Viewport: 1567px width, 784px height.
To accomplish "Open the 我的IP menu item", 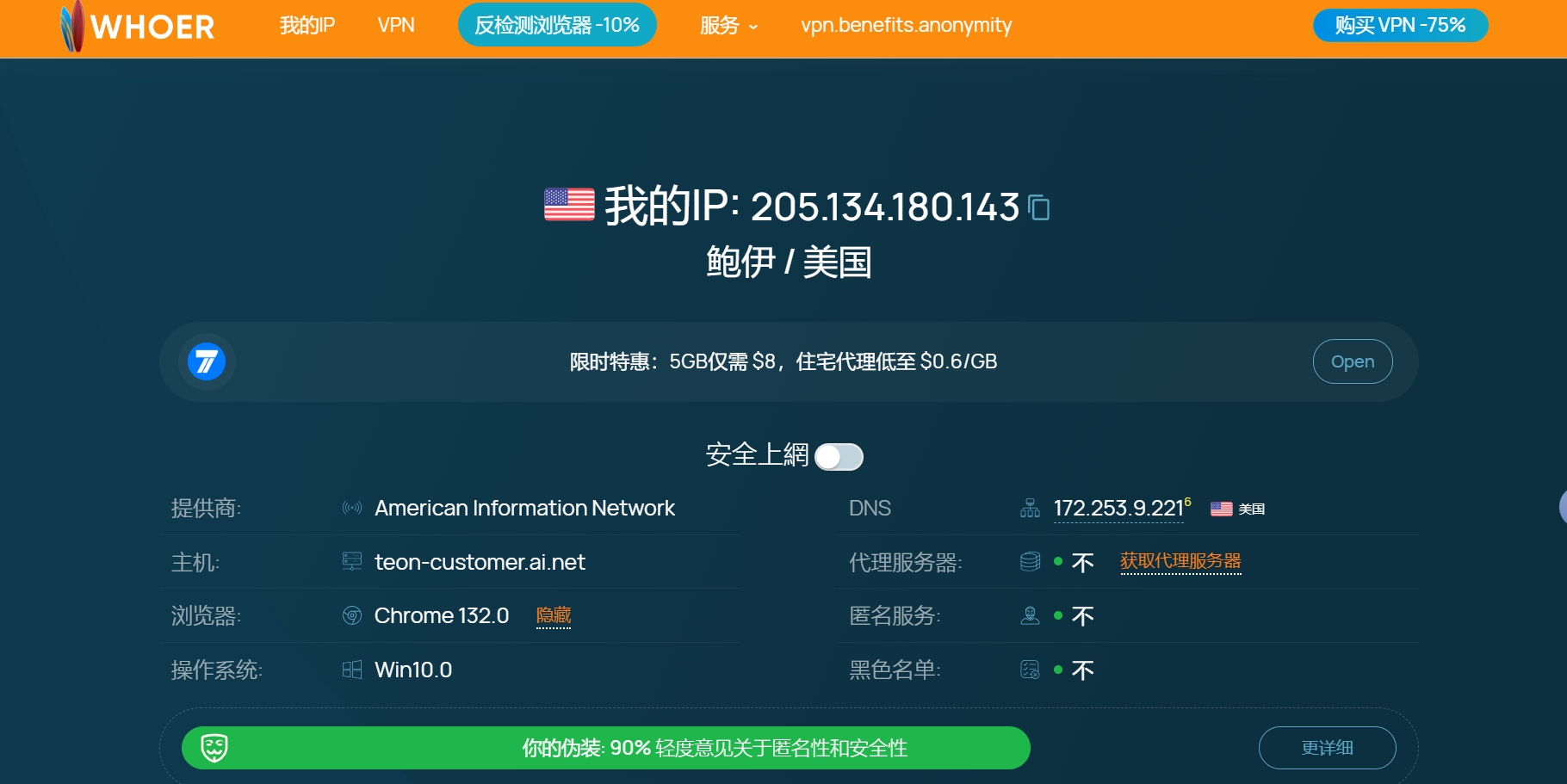I will tap(307, 26).
